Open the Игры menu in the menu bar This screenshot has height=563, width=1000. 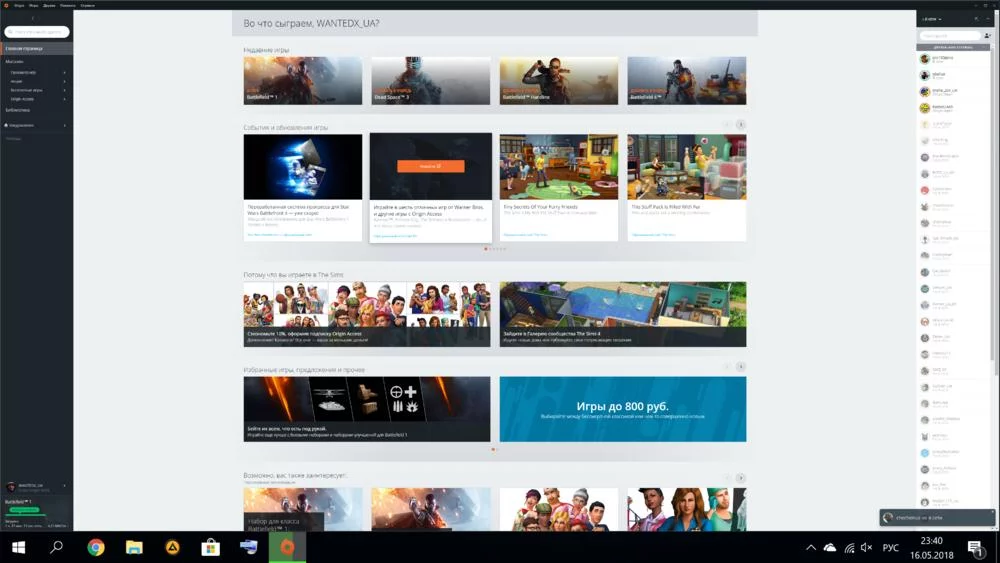(x=34, y=5)
